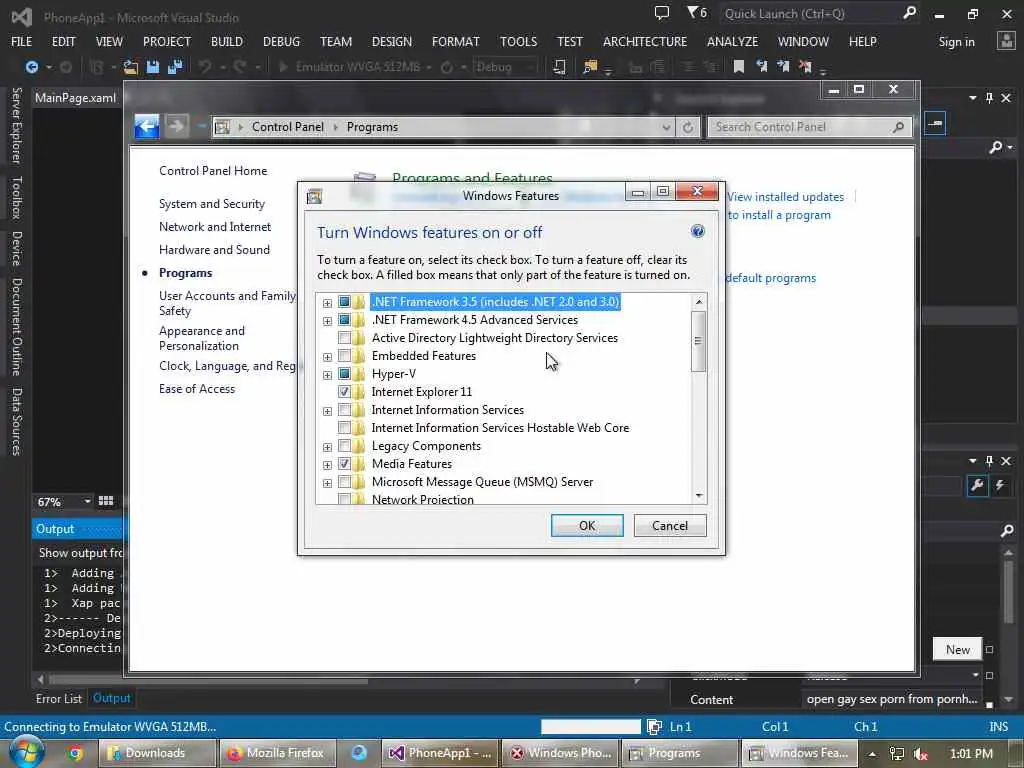Click the Bookmark icon in the toolbar
This screenshot has width=1024, height=768.
pos(739,67)
